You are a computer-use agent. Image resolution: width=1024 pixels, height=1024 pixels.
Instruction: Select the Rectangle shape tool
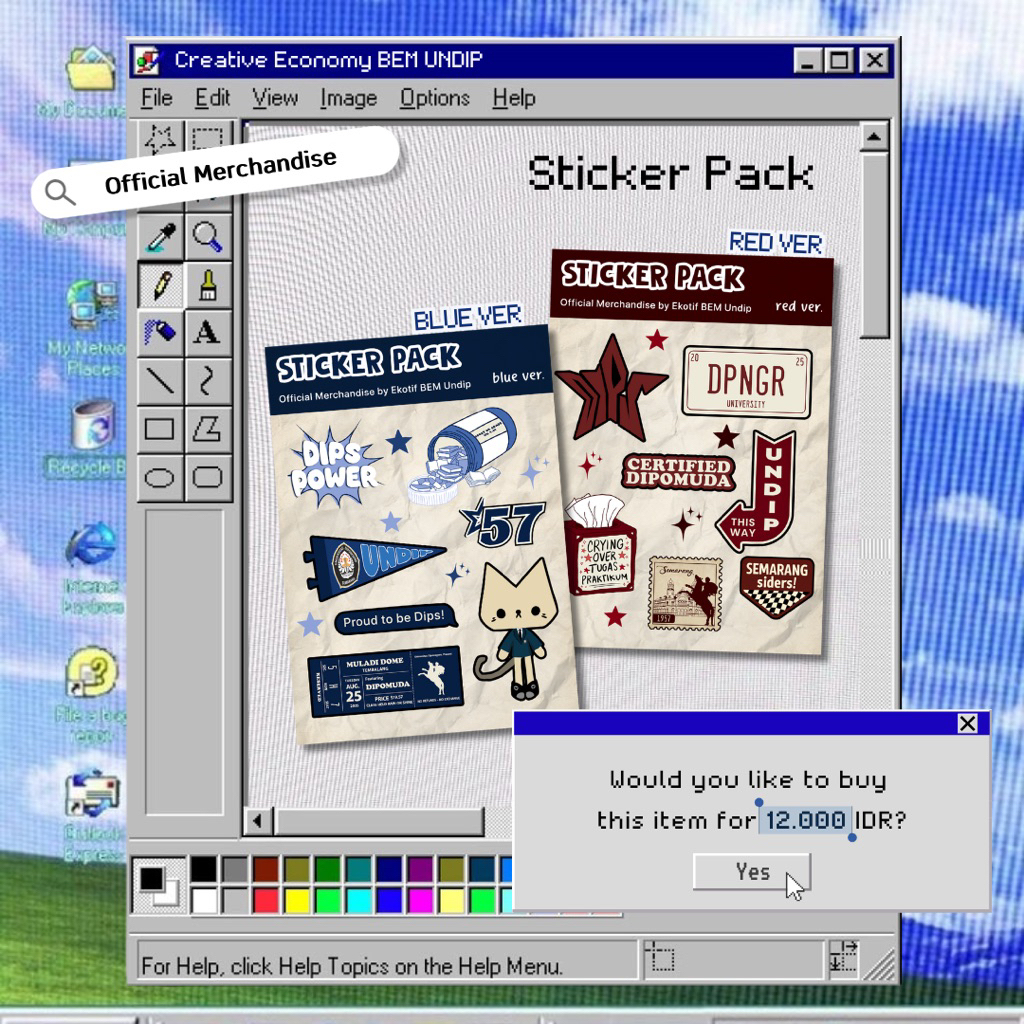click(x=160, y=429)
